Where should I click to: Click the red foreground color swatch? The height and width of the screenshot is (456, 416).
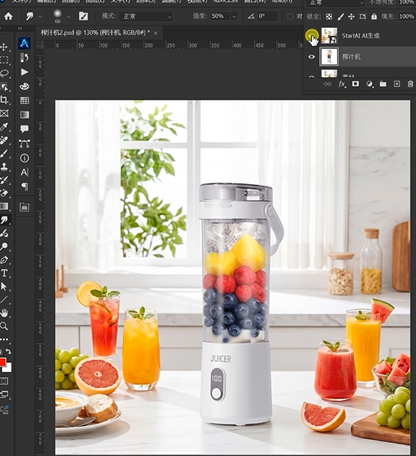coord(2,362)
